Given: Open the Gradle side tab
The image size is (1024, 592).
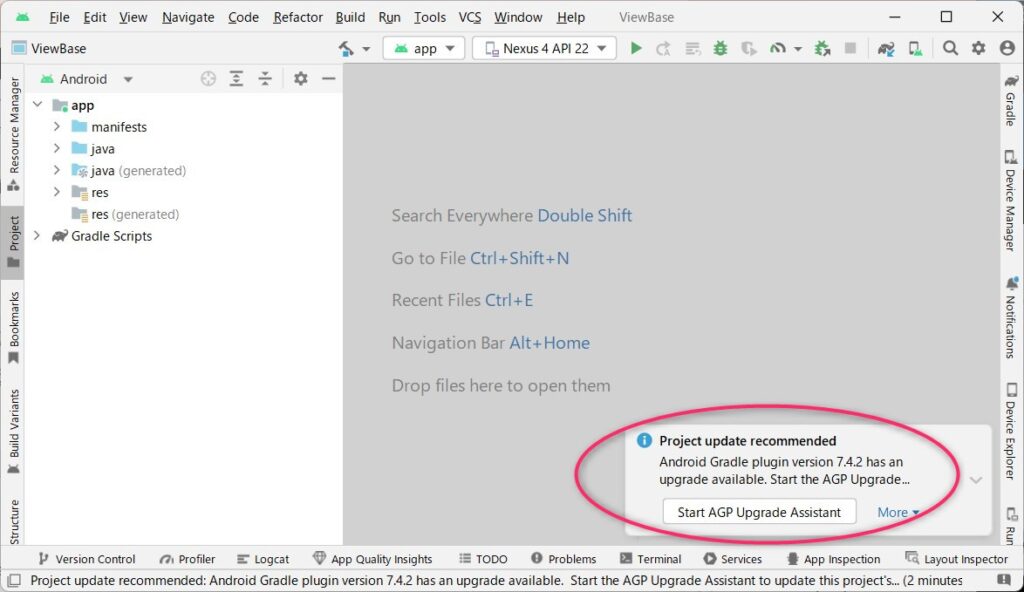Looking at the screenshot, I should click(x=1011, y=100).
